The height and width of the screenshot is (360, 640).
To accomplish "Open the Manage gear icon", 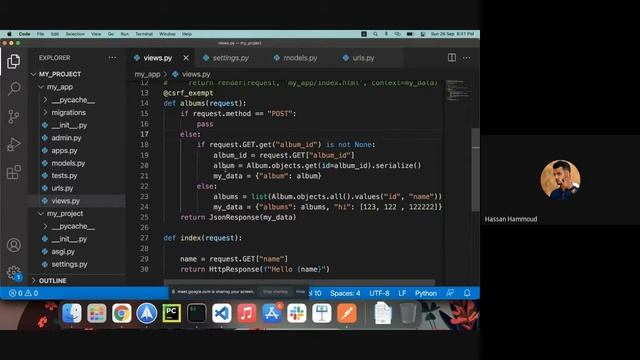I will click(x=14, y=273).
